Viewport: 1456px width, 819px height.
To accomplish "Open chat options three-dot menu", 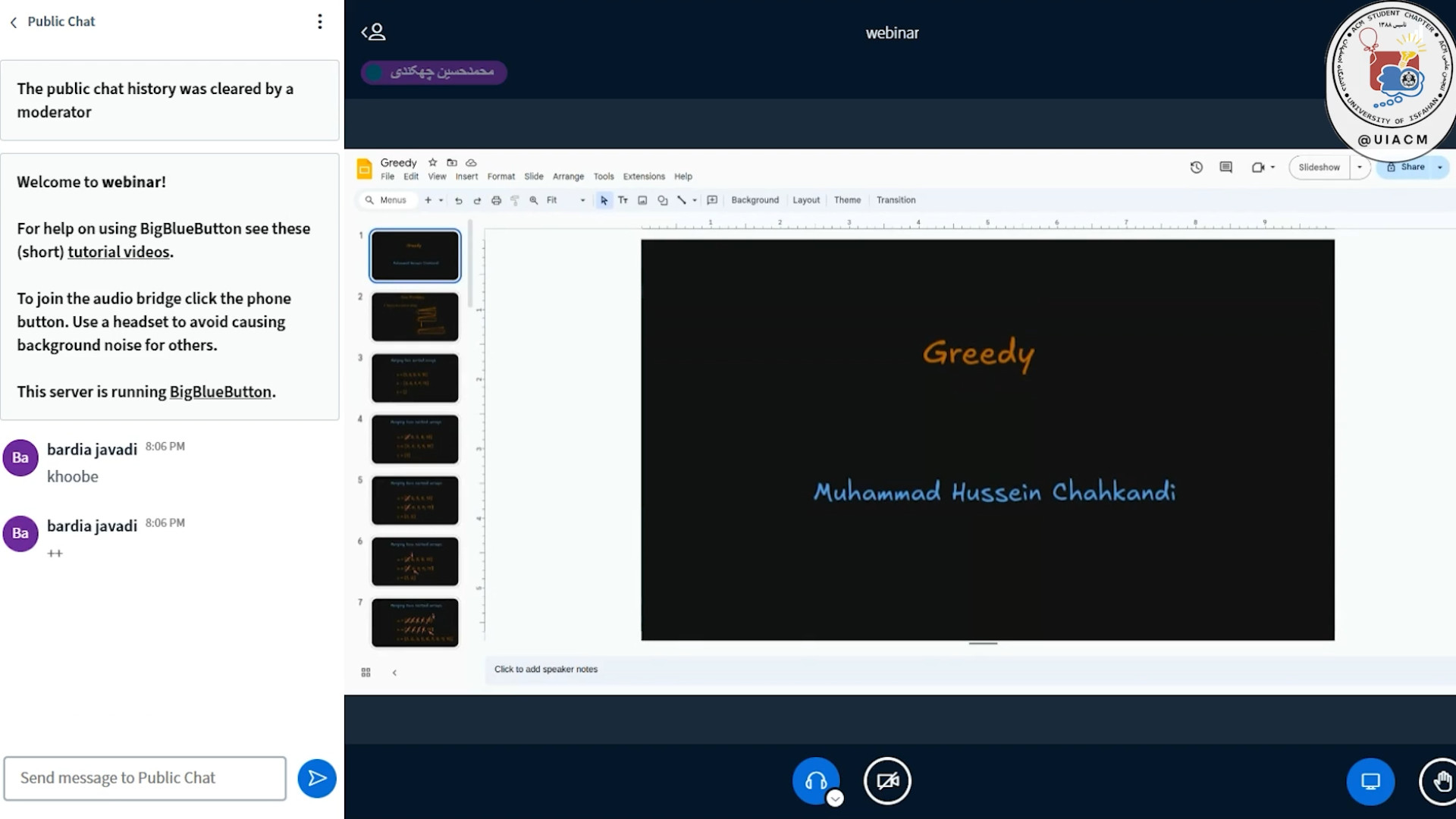I will pyautogui.click(x=320, y=21).
